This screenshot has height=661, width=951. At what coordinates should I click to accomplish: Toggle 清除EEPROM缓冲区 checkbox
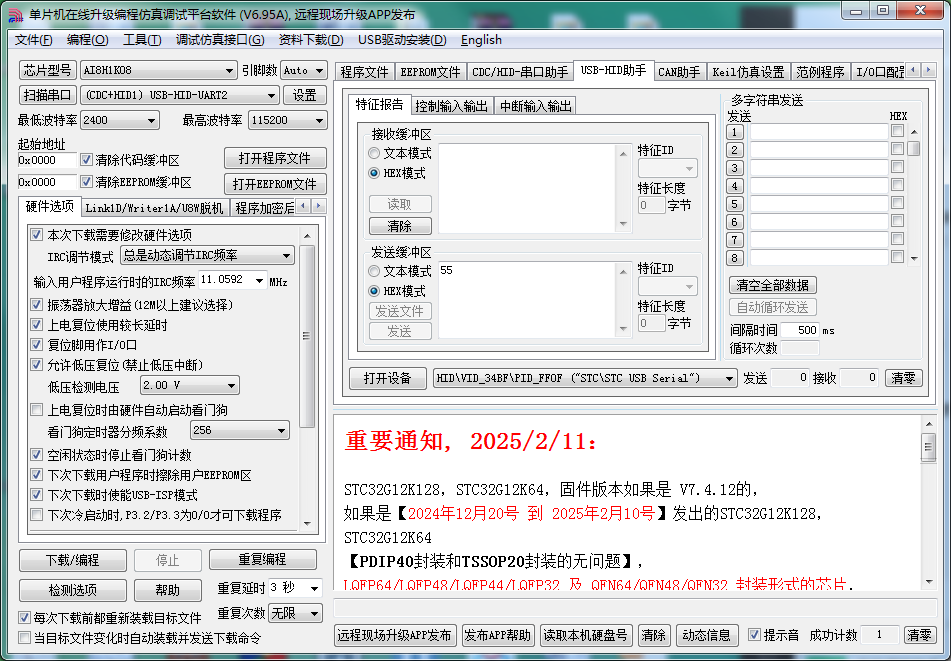86,182
